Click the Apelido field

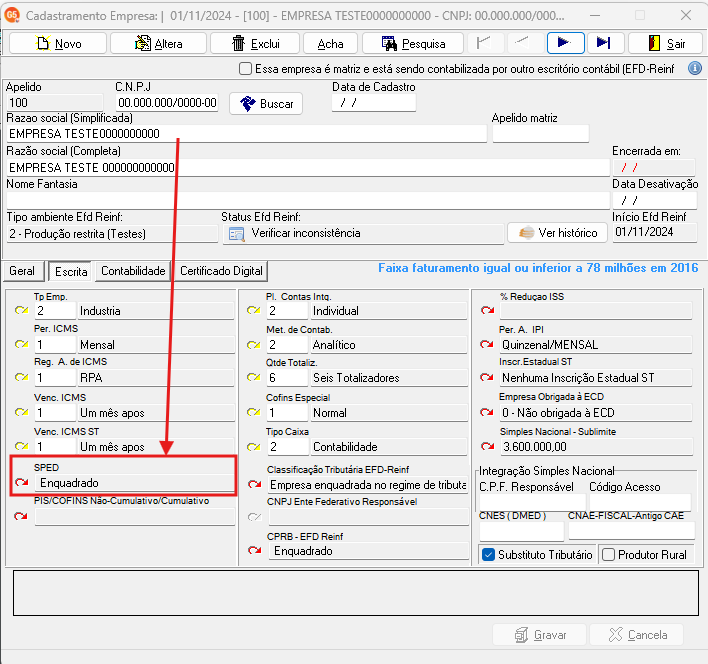click(x=55, y=103)
